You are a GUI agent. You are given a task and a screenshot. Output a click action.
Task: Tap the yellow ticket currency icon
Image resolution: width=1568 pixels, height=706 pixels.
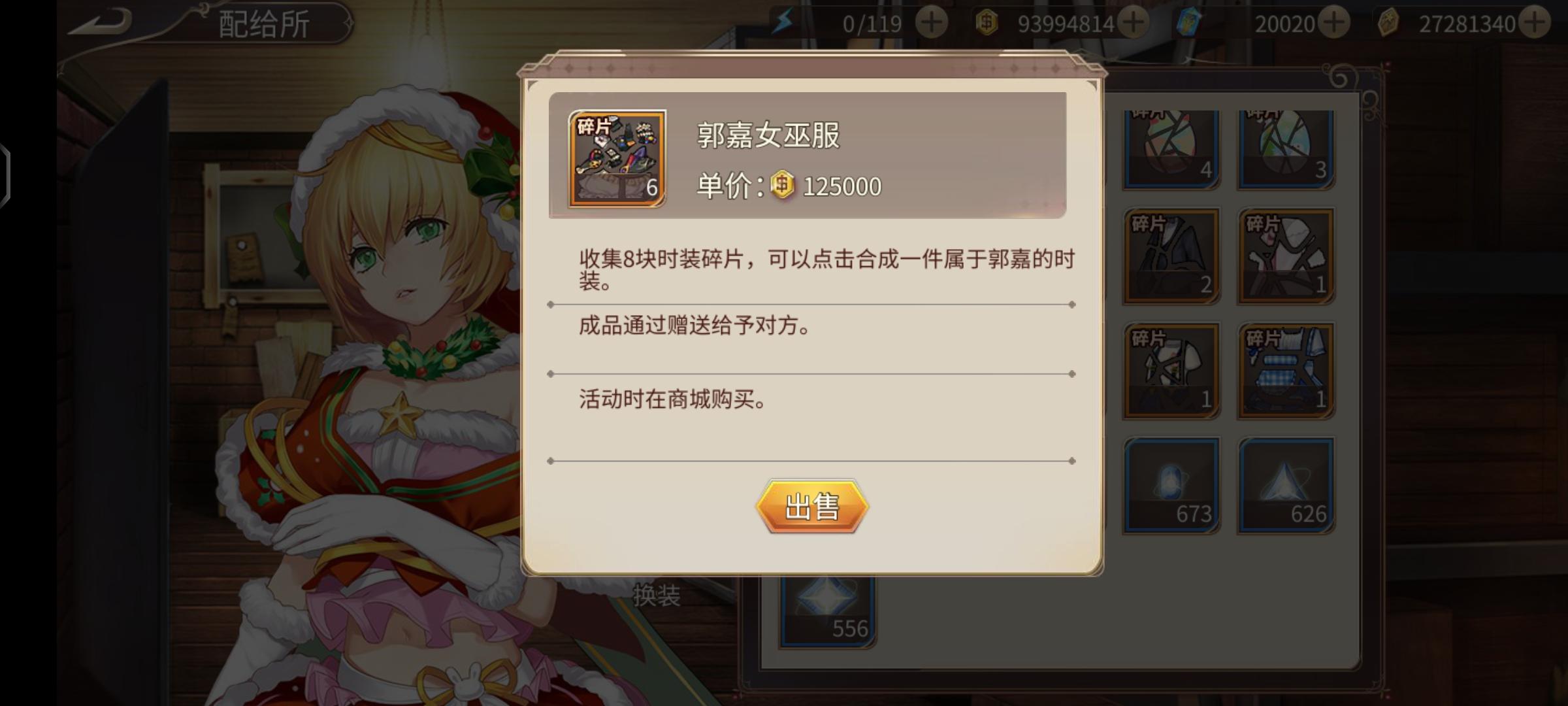coord(1388,24)
